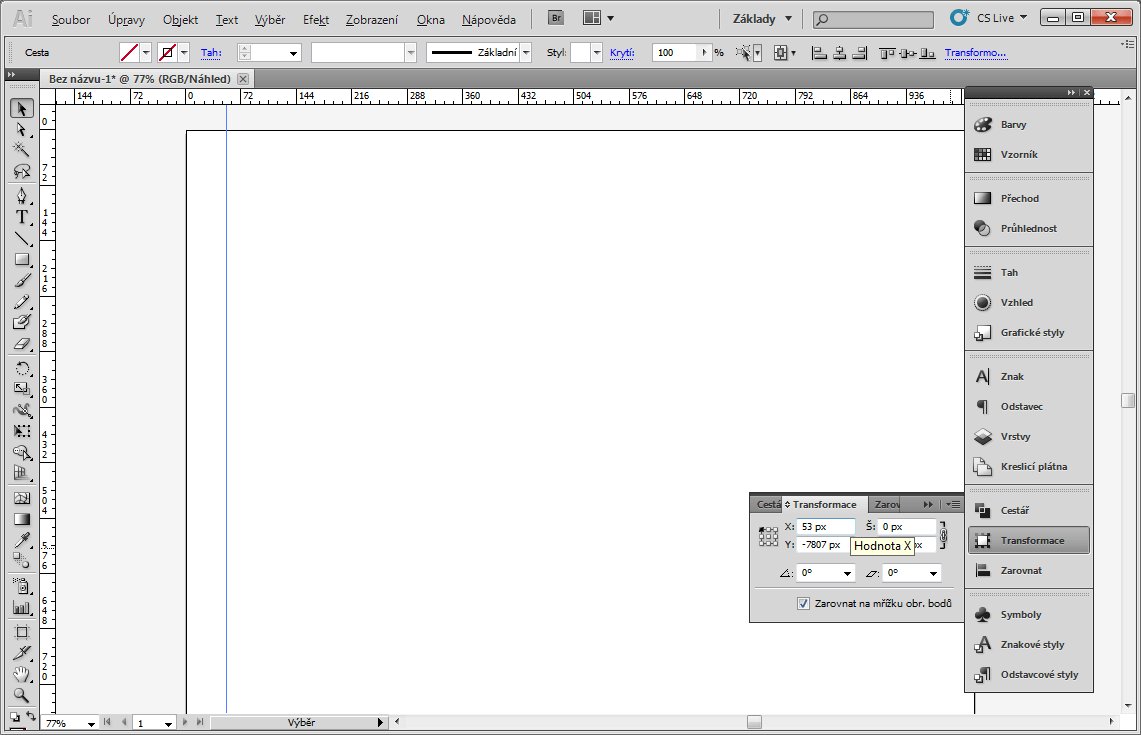Select the Selection (arrow) tool
The width and height of the screenshot is (1141, 735).
(22, 108)
